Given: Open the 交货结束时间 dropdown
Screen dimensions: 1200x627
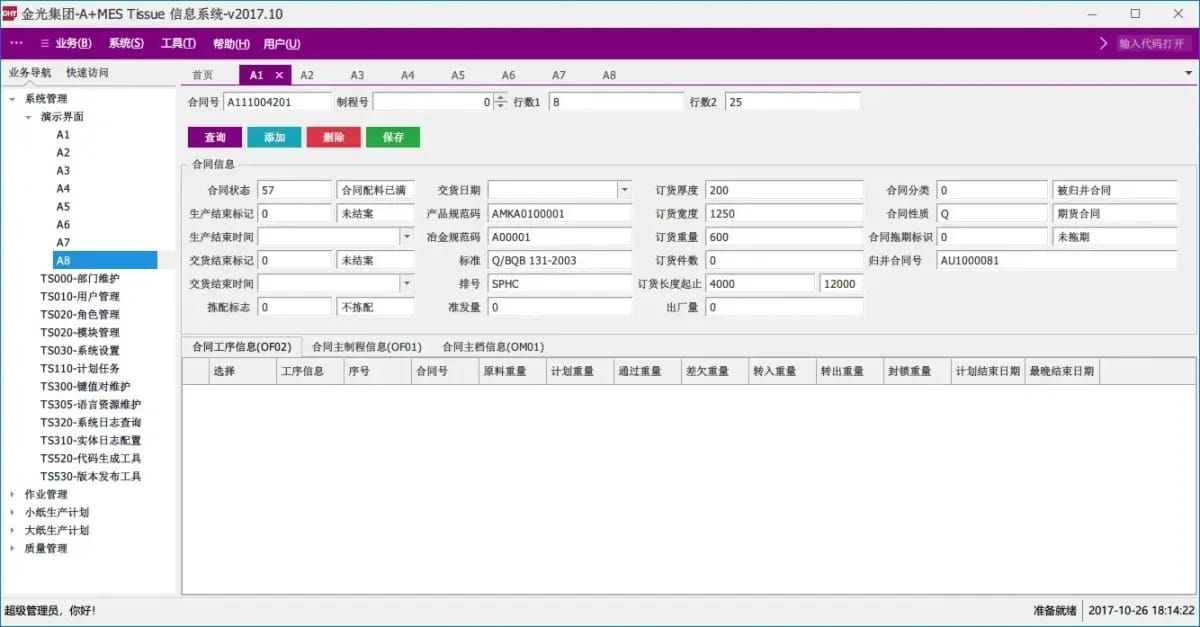Looking at the screenshot, I should (406, 284).
